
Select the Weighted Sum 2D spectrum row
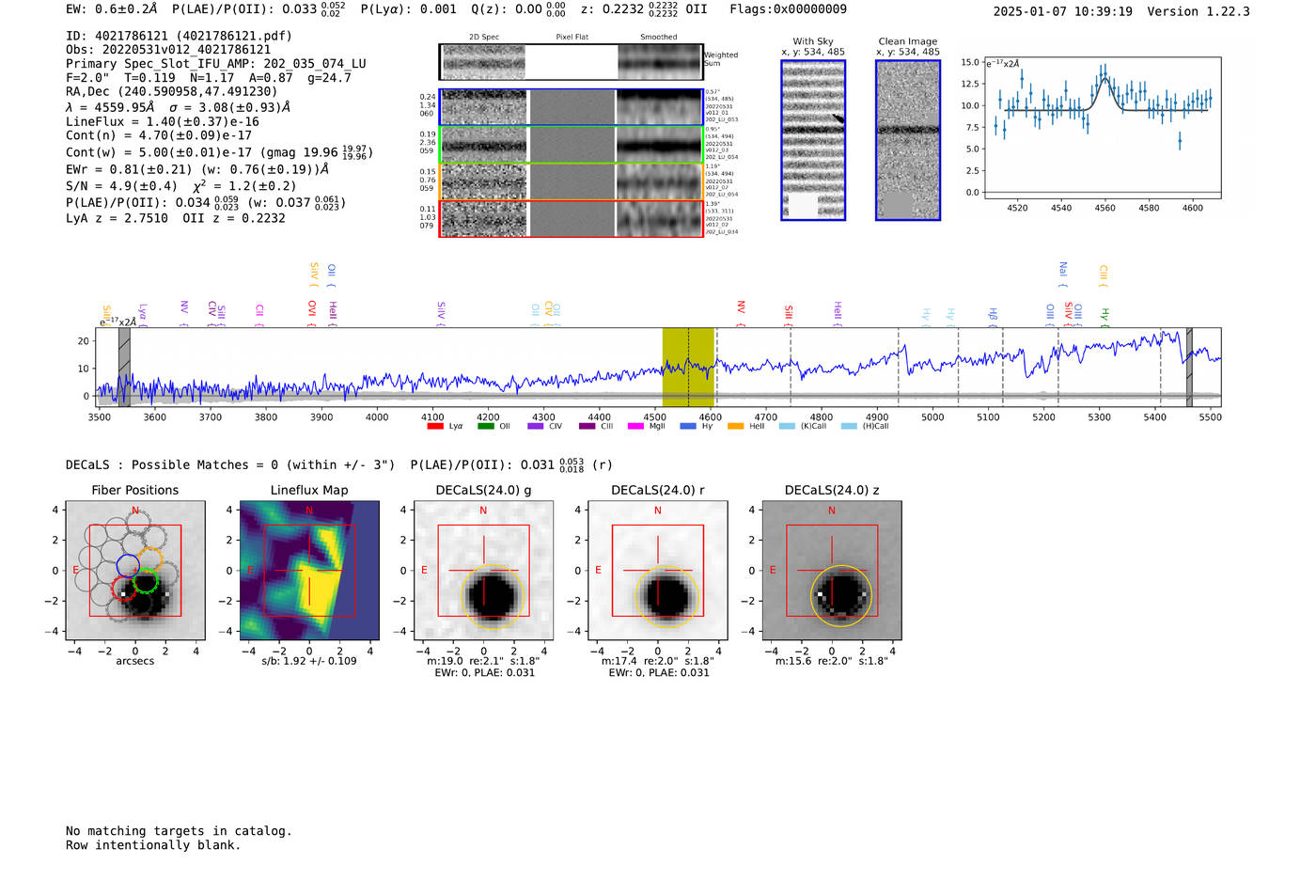(x=572, y=62)
